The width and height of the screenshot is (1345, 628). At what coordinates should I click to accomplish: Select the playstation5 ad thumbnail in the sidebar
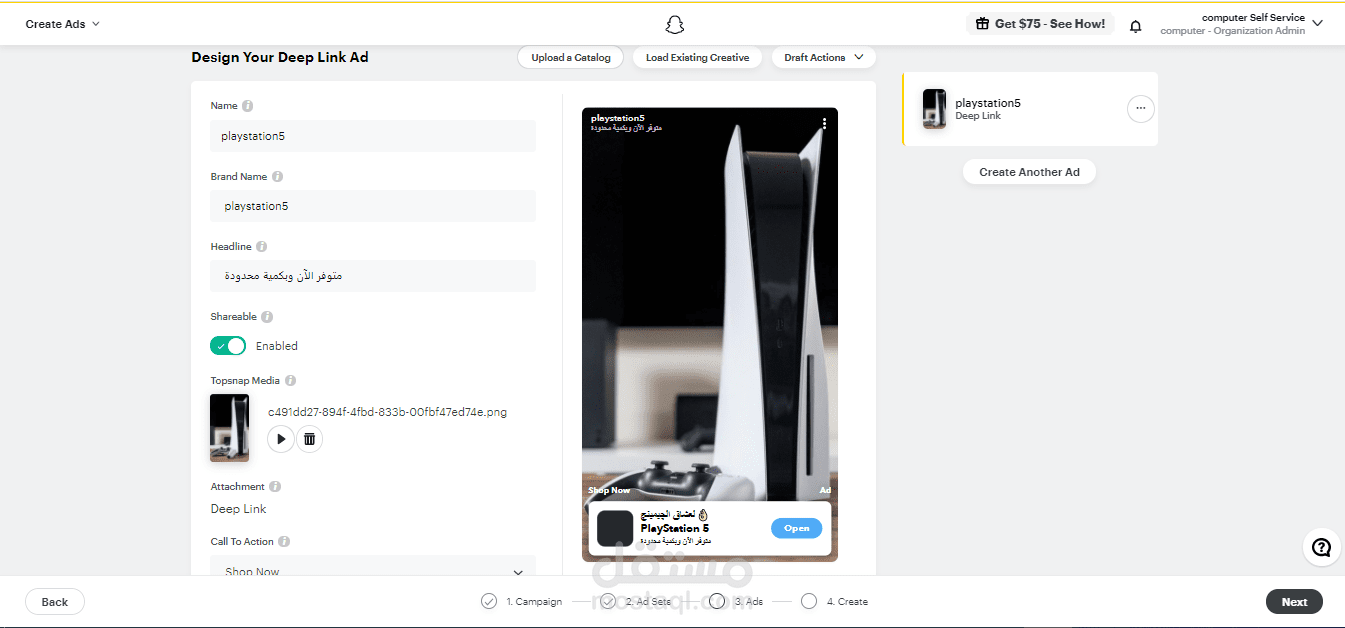click(934, 109)
